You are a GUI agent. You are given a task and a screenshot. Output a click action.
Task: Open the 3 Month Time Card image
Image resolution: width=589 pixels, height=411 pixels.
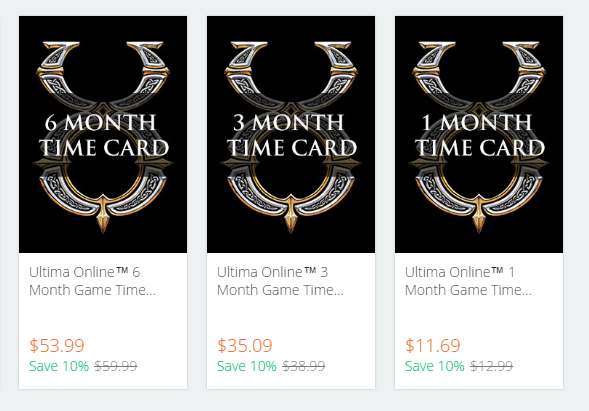pos(291,134)
